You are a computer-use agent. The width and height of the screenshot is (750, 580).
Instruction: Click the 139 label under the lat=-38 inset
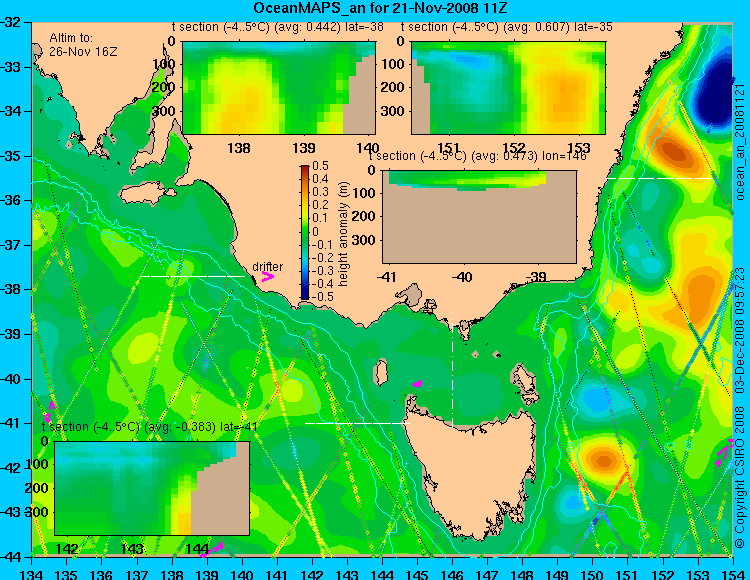coord(304,148)
